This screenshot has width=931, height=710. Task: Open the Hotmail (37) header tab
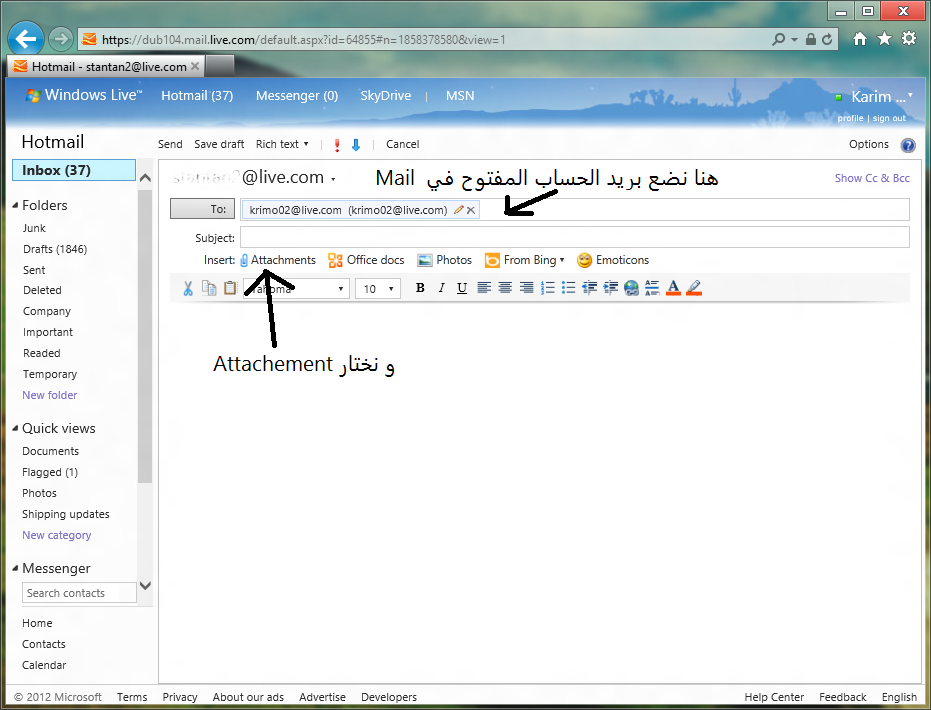pyautogui.click(x=197, y=96)
